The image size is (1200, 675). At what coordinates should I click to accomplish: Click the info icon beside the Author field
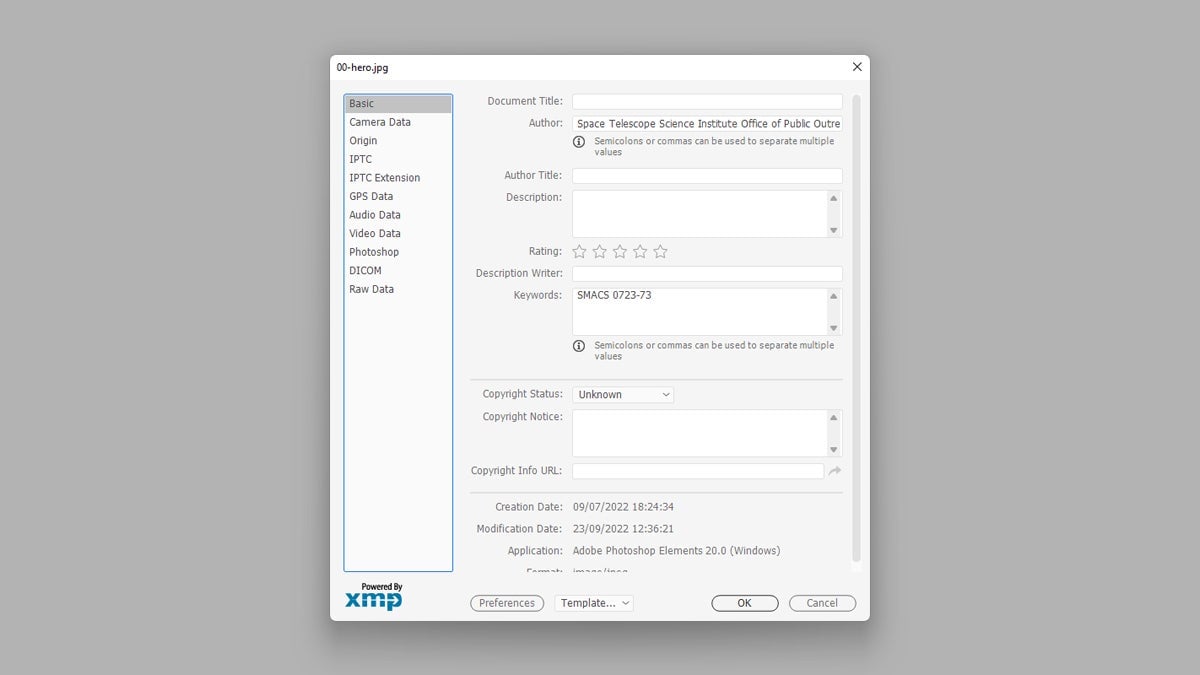point(579,142)
